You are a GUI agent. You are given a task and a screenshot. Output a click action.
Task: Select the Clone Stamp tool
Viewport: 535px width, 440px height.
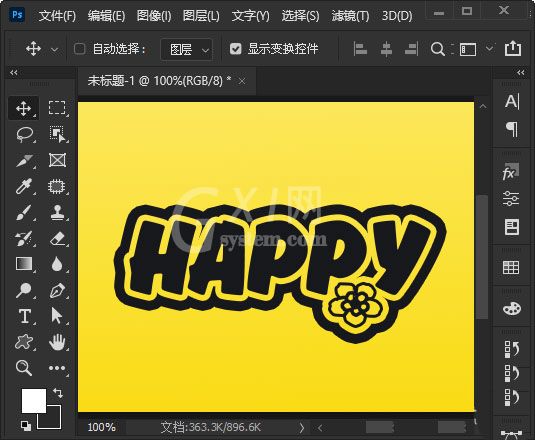point(57,212)
